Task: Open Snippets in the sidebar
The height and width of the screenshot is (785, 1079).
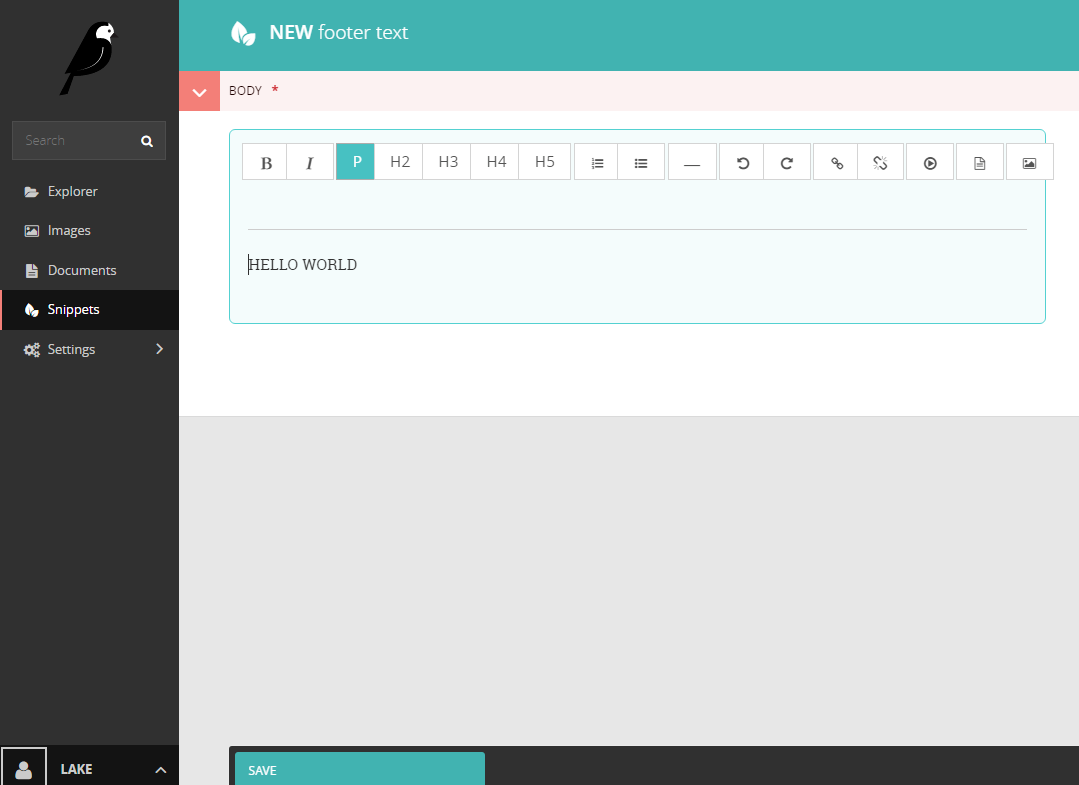Action: click(89, 310)
